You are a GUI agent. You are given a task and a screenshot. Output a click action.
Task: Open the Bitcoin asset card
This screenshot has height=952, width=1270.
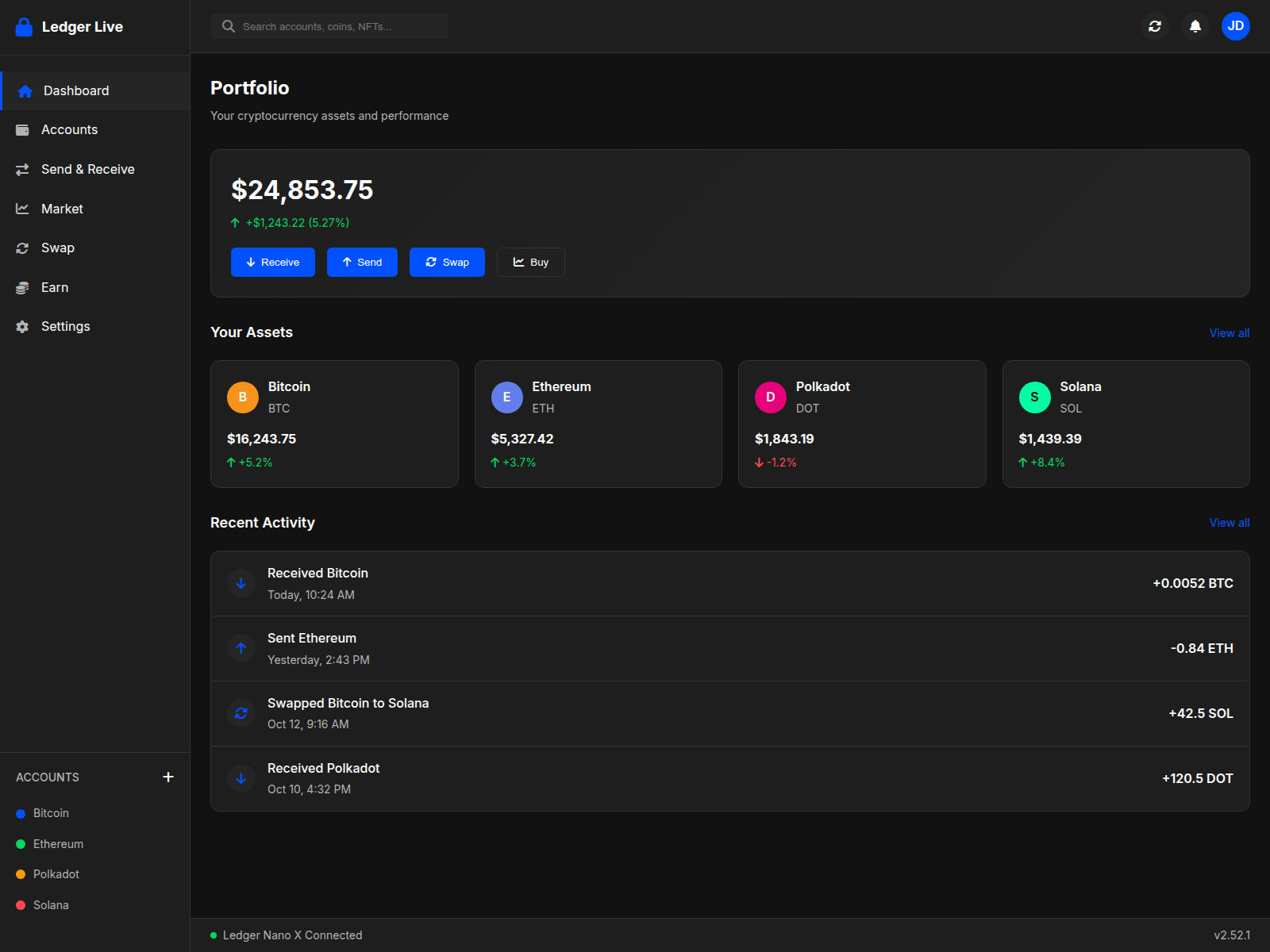tap(334, 424)
